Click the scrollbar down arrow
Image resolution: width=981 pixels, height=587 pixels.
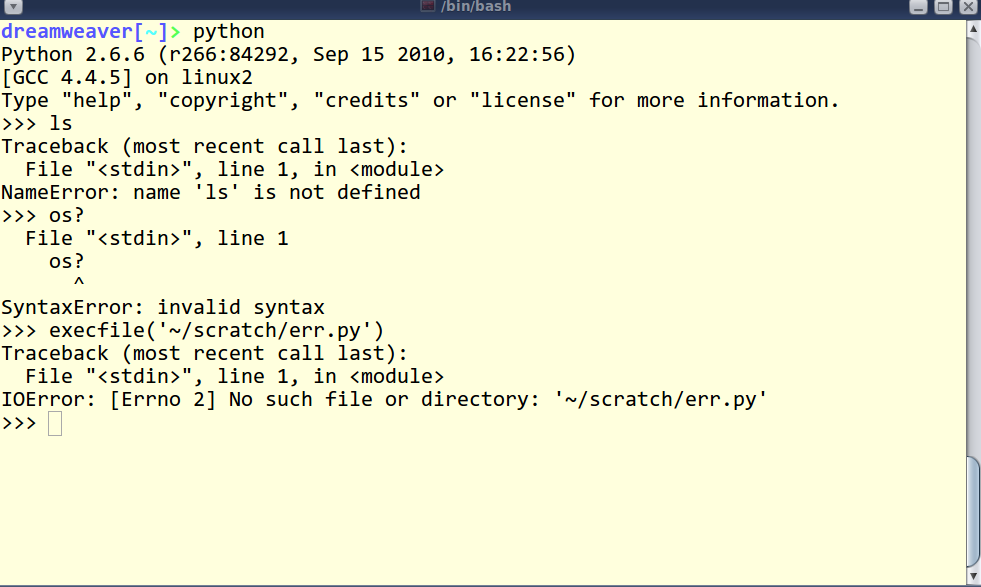973,576
